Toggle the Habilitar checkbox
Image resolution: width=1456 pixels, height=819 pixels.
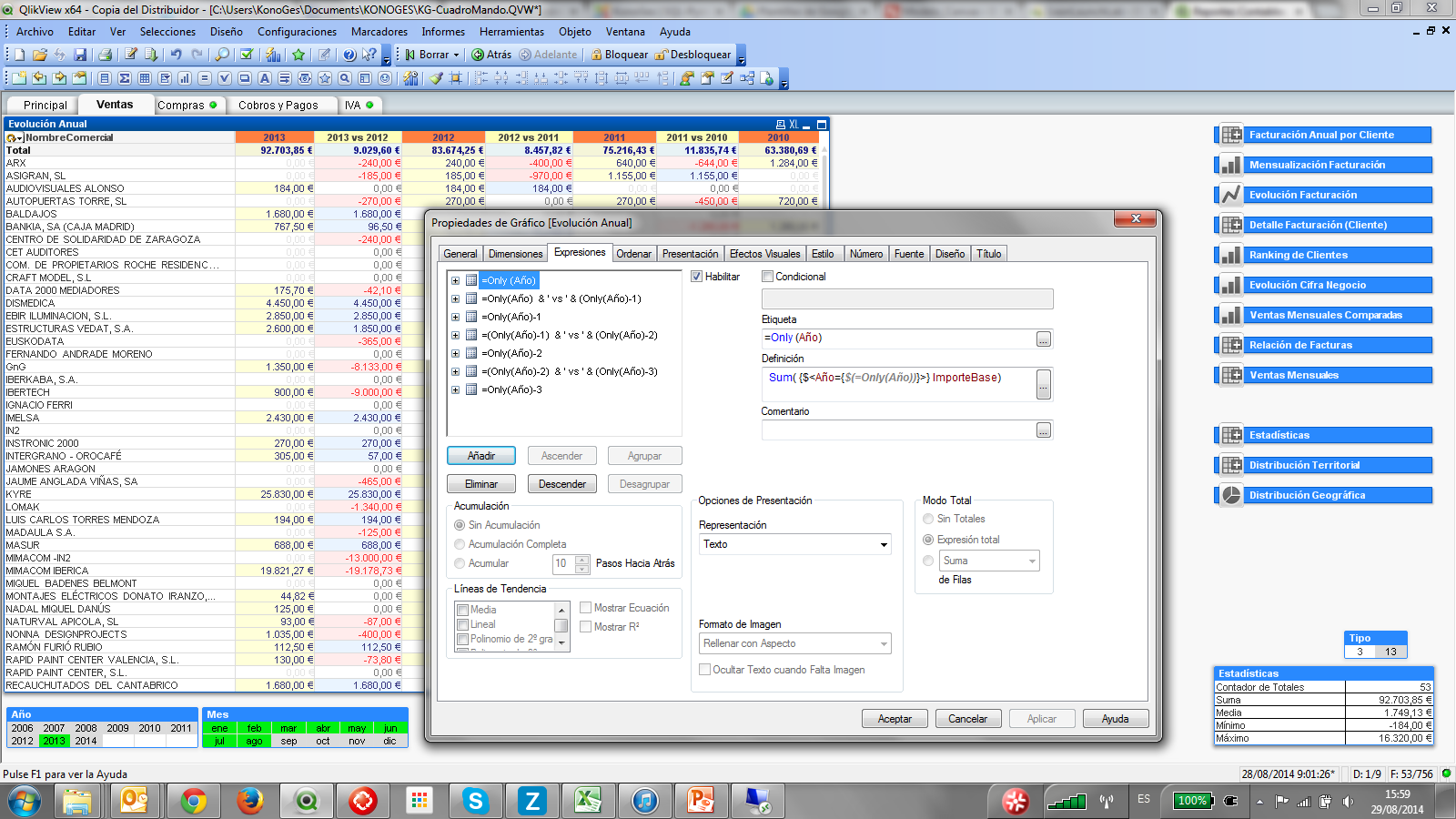(696, 277)
